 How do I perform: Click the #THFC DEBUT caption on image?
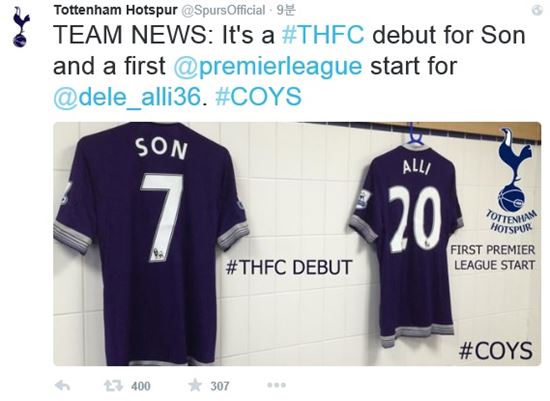pyautogui.click(x=288, y=267)
